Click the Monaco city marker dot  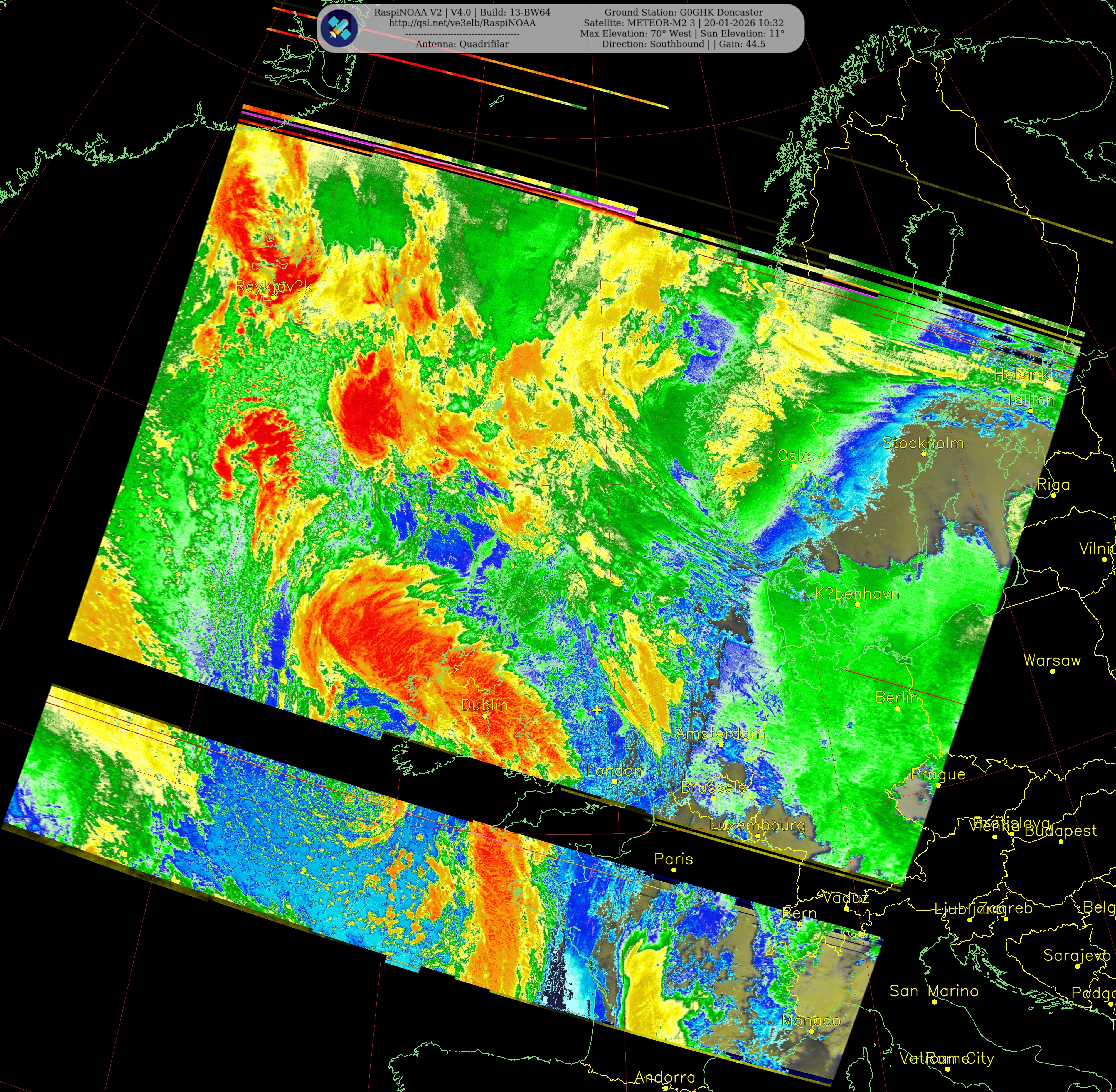tap(812, 1032)
